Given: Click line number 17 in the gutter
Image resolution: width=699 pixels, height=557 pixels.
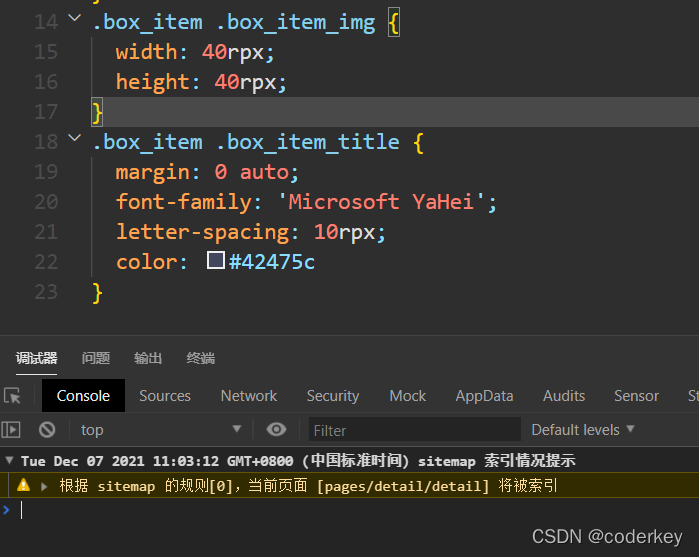Looking at the screenshot, I should click(46, 112).
